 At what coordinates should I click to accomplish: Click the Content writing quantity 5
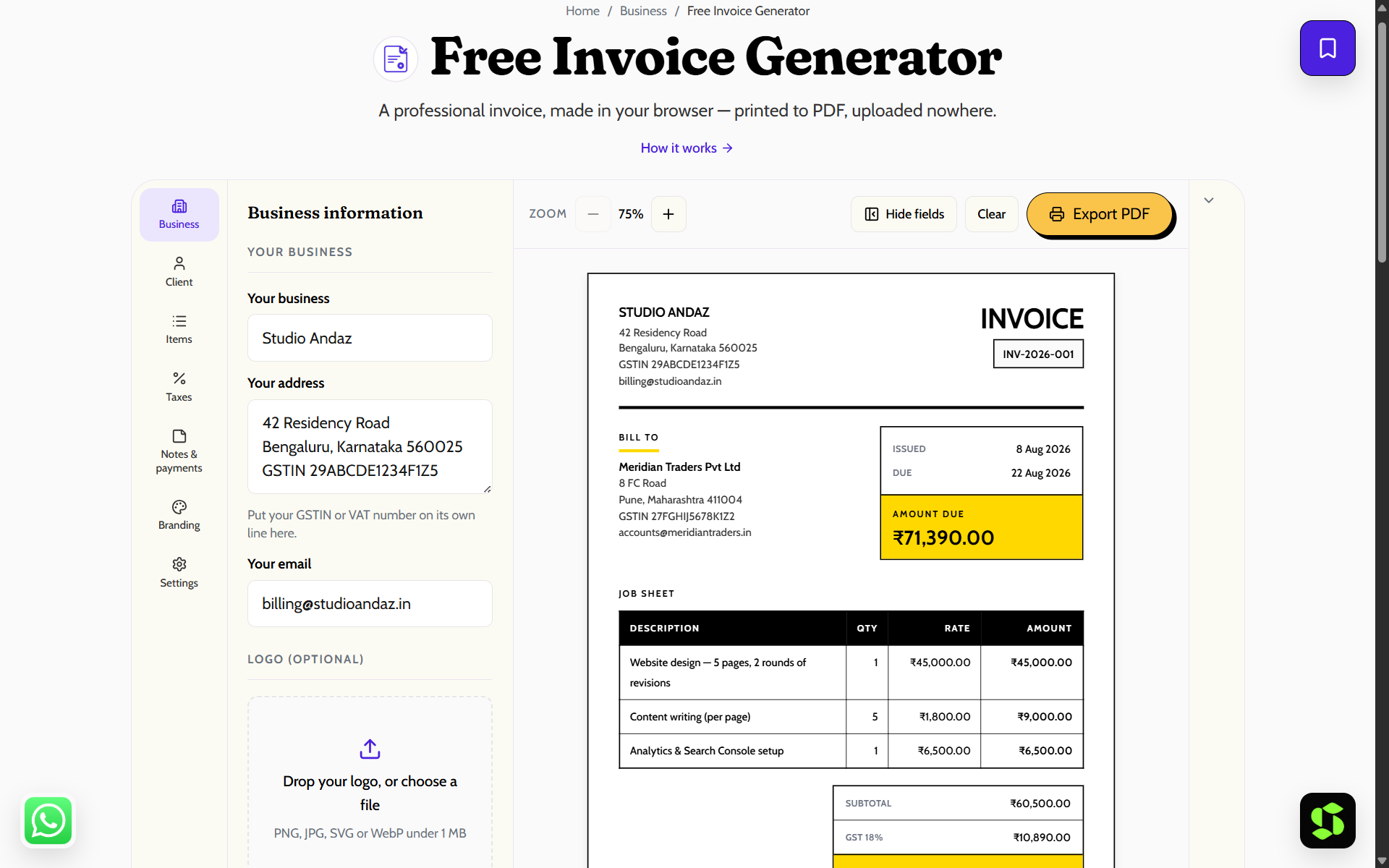click(x=875, y=717)
